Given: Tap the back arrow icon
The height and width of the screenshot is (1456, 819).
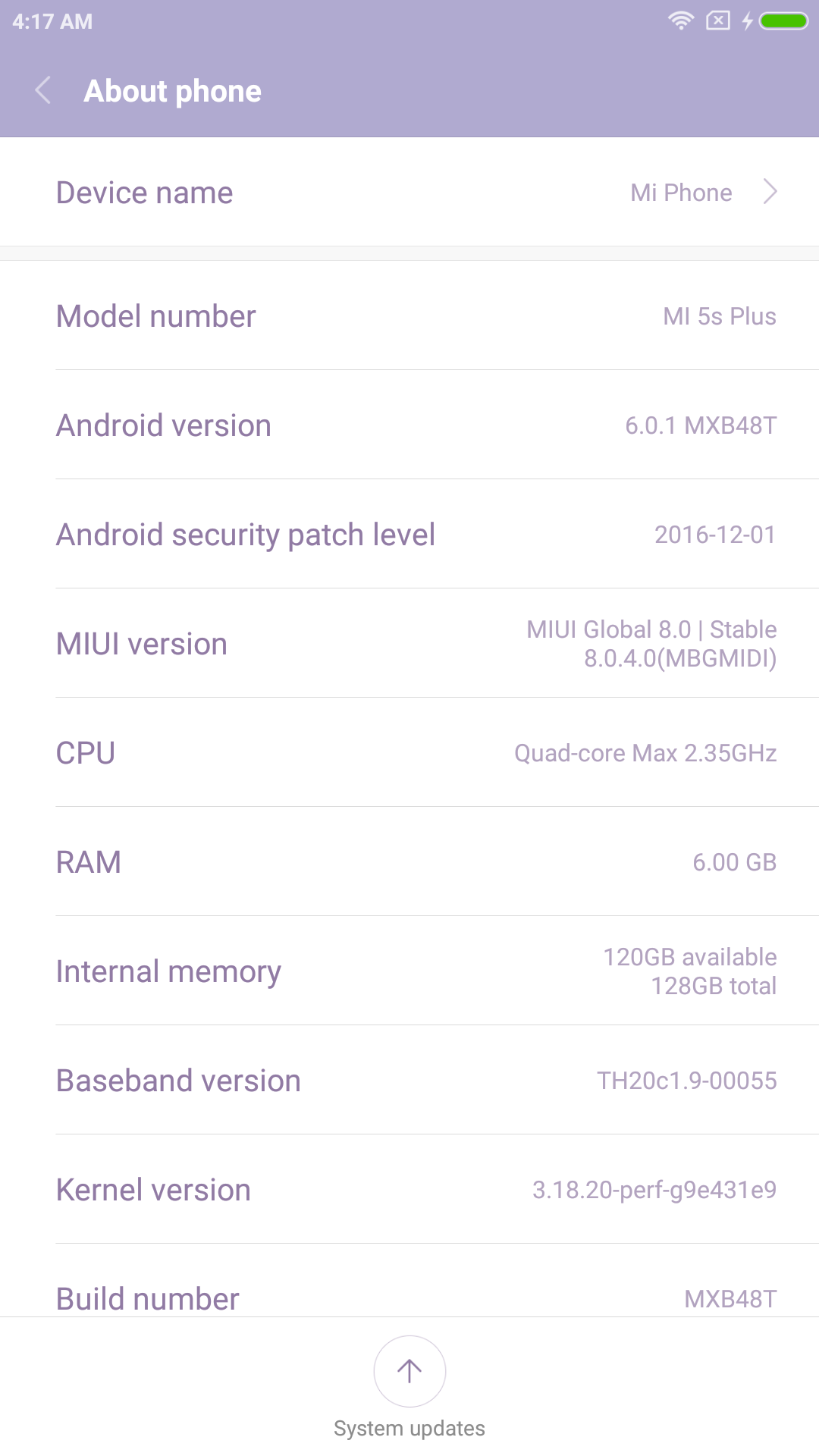Looking at the screenshot, I should (43, 90).
